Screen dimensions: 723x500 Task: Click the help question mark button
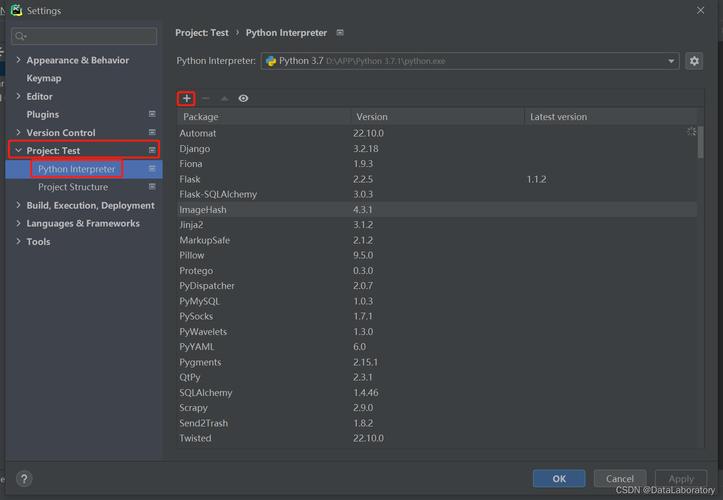(x=24, y=478)
